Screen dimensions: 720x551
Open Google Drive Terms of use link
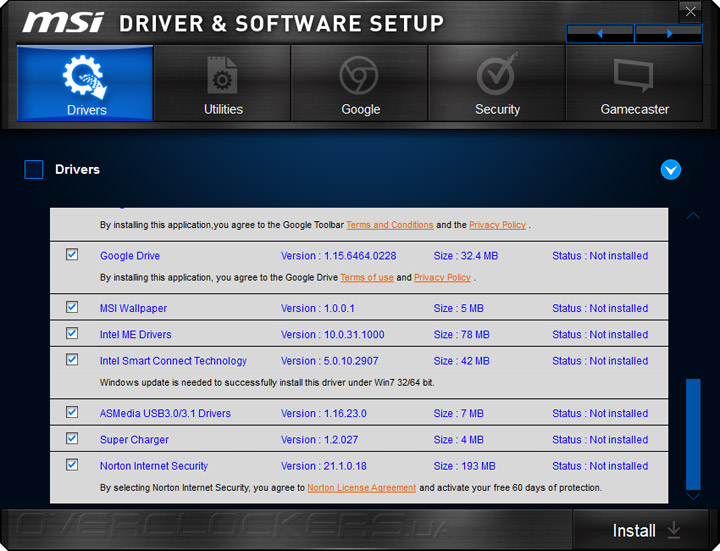coord(366,278)
